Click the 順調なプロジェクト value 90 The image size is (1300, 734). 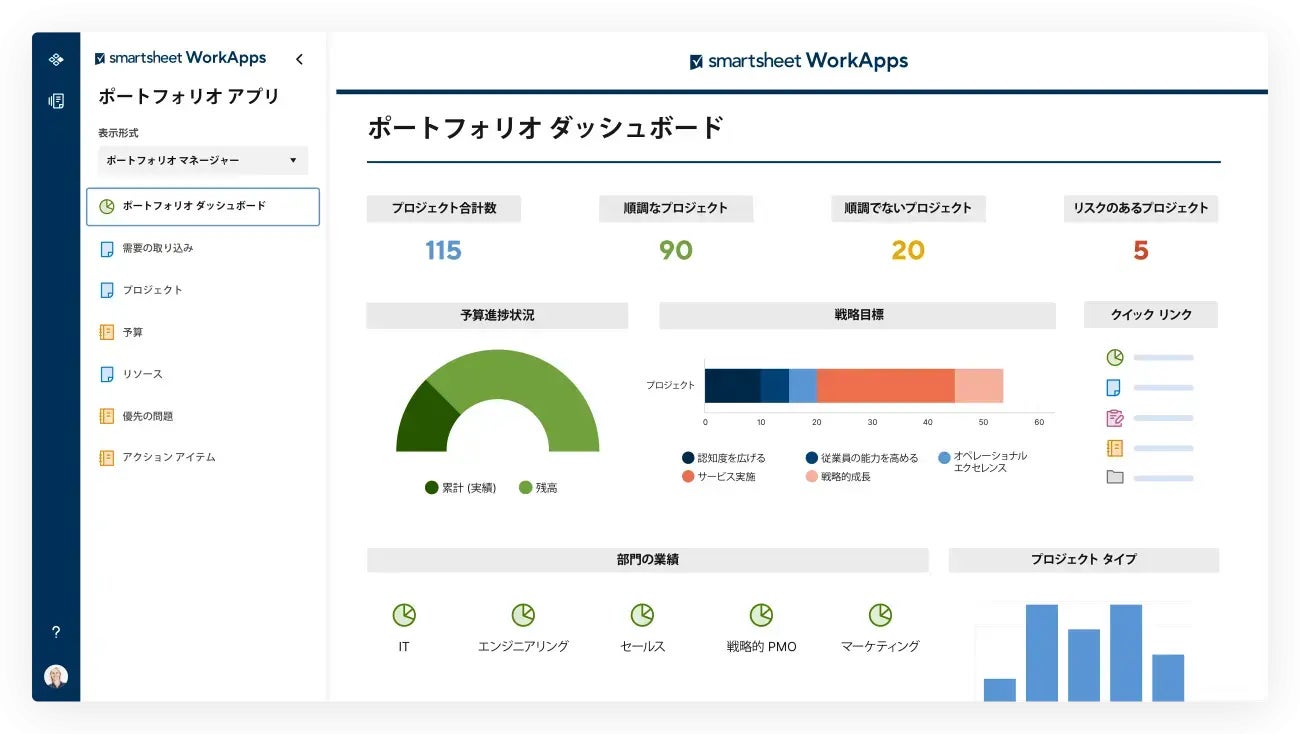point(676,250)
